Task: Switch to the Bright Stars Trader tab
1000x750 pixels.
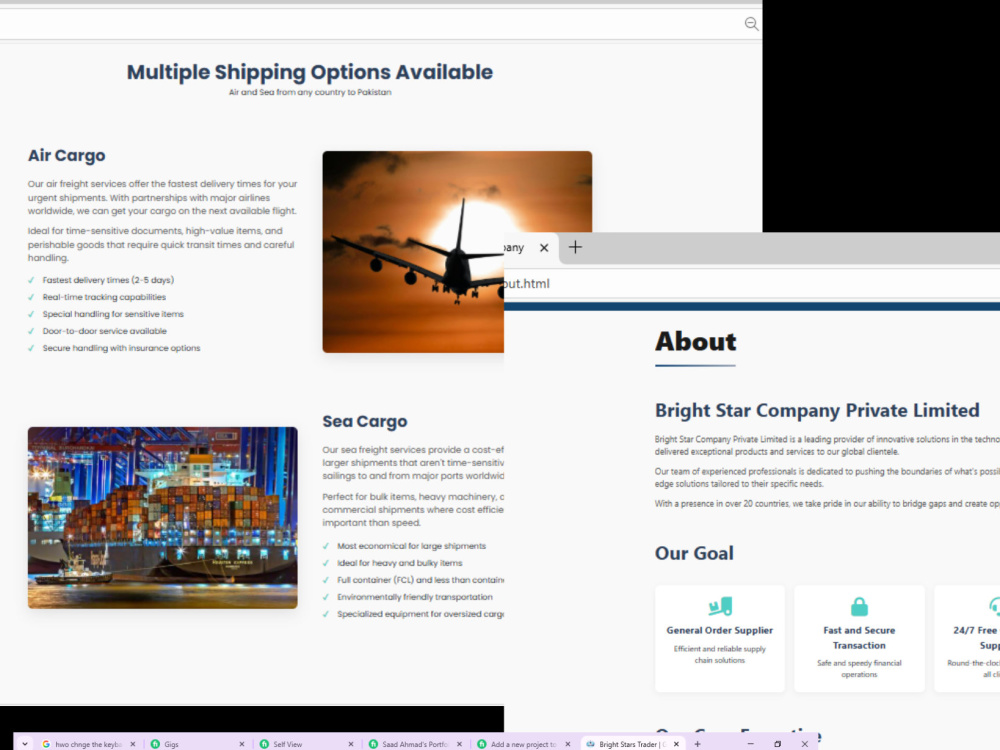Action: [x=632, y=744]
